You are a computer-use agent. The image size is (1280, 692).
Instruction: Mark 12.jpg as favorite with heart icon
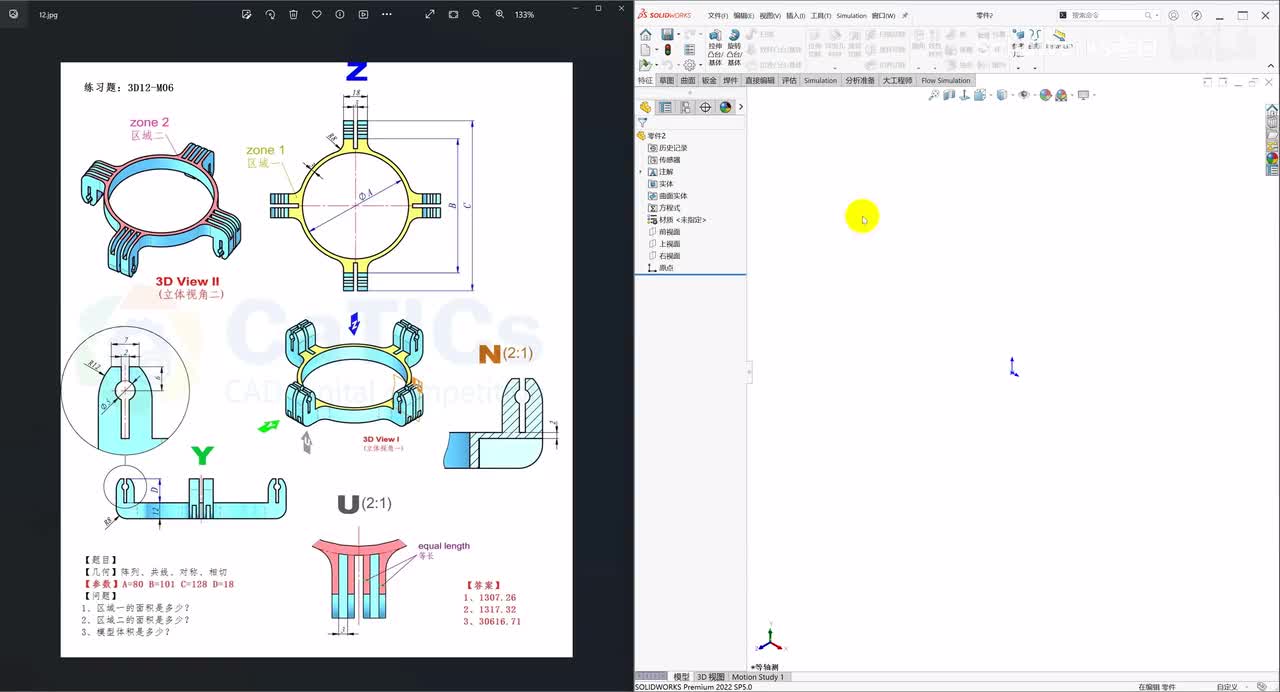coord(317,14)
